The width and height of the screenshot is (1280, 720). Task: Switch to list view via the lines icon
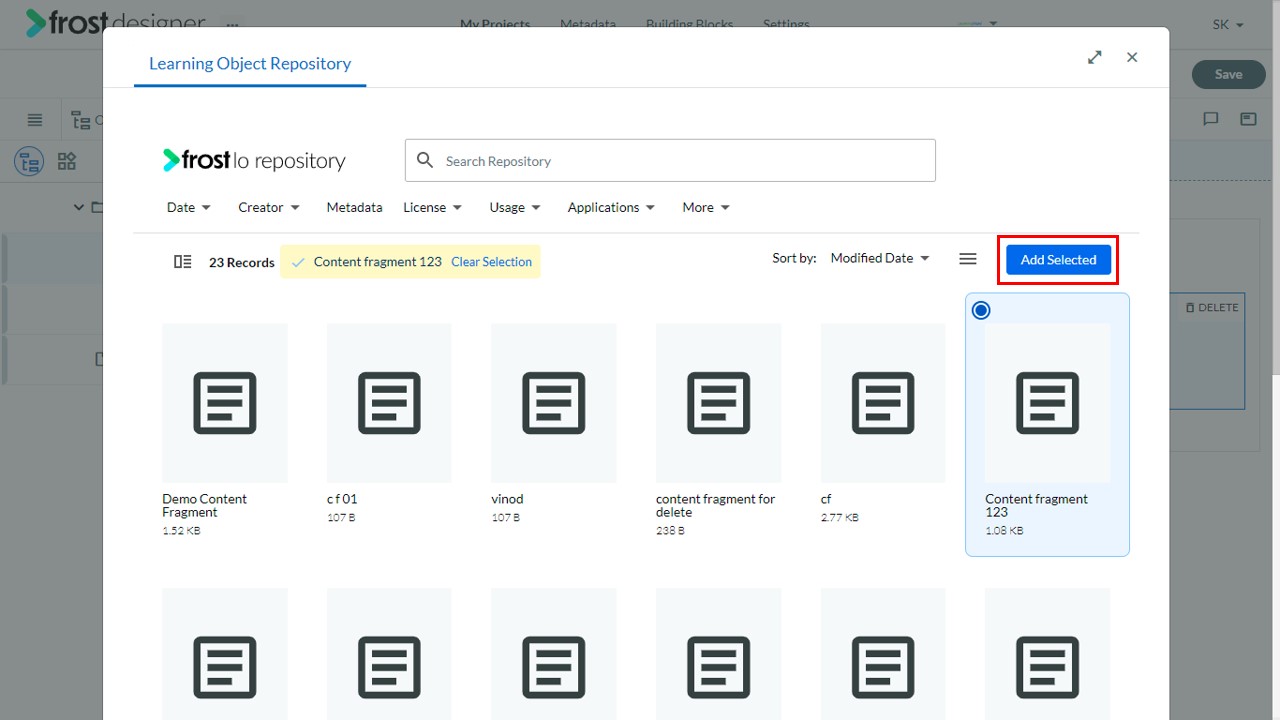click(967, 259)
